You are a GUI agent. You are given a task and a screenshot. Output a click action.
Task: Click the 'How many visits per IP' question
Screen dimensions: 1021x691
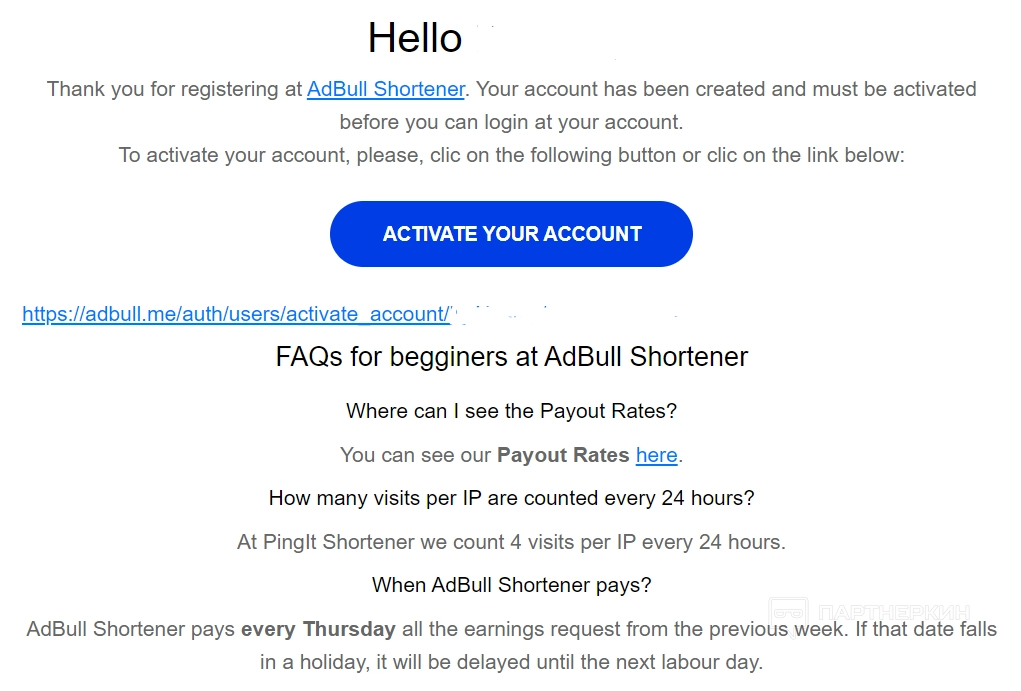(511, 498)
